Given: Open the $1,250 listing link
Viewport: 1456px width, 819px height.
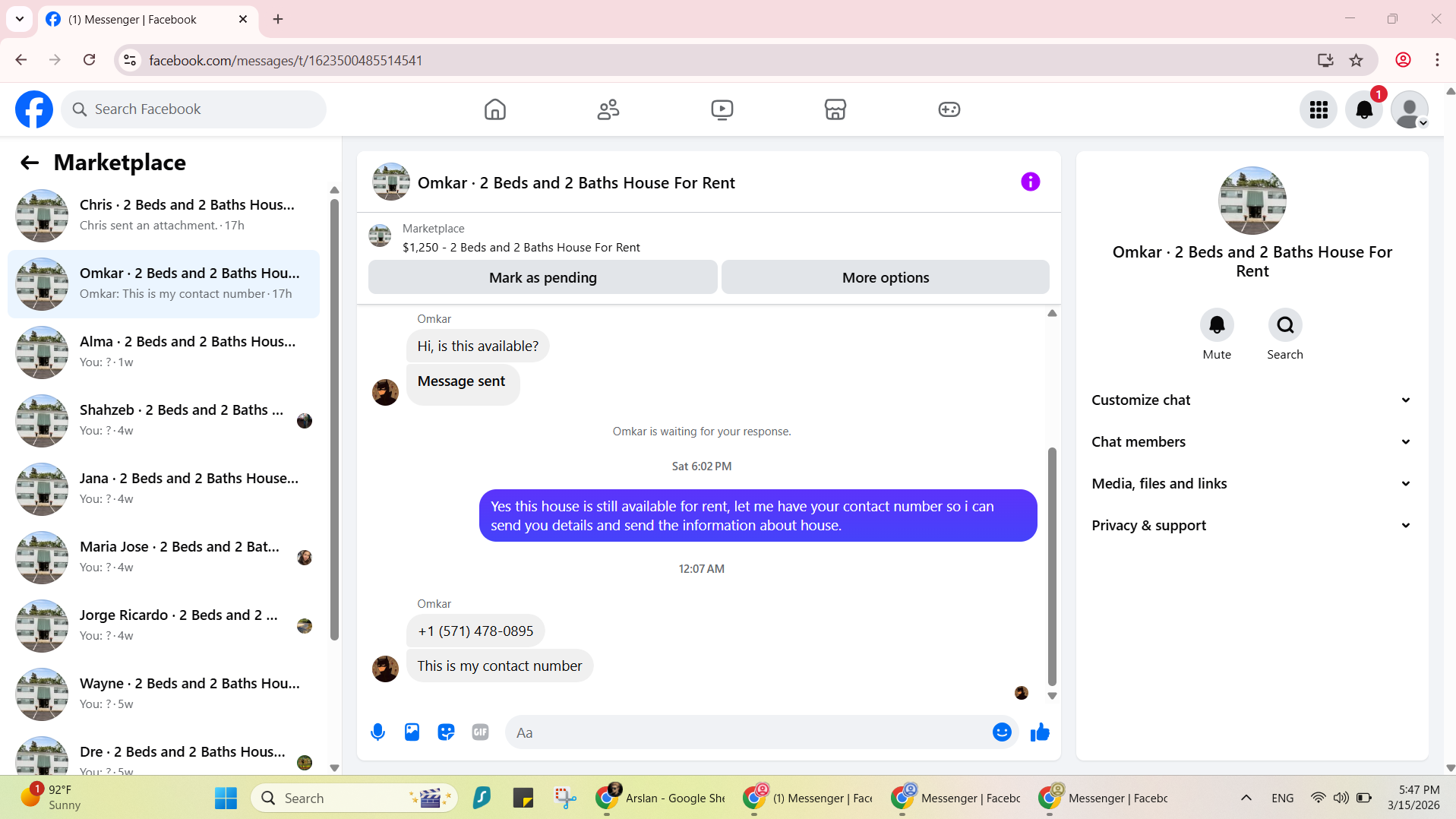Looking at the screenshot, I should point(521,248).
